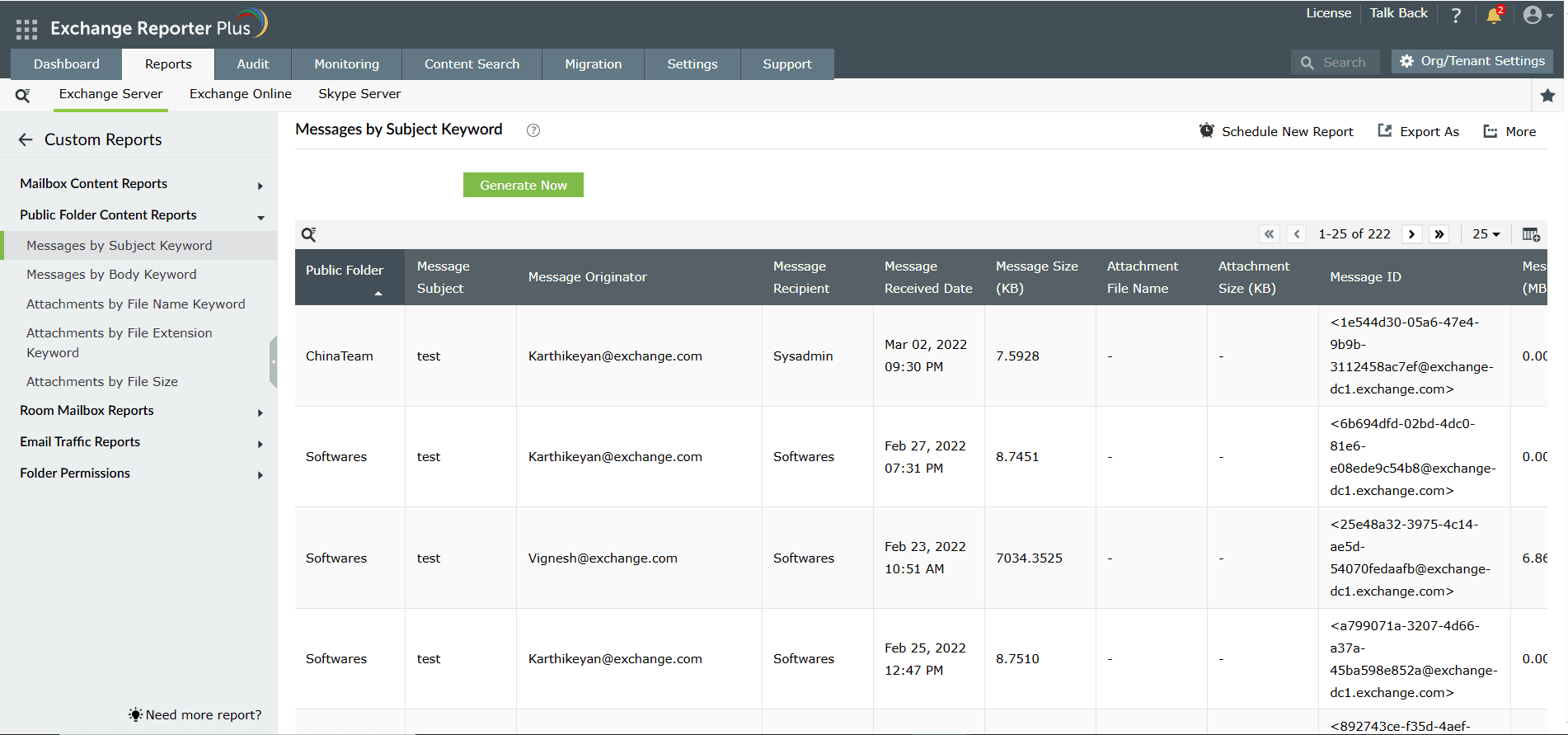Jump to last page of results
Image resolution: width=1568 pixels, height=735 pixels.
coord(1439,234)
